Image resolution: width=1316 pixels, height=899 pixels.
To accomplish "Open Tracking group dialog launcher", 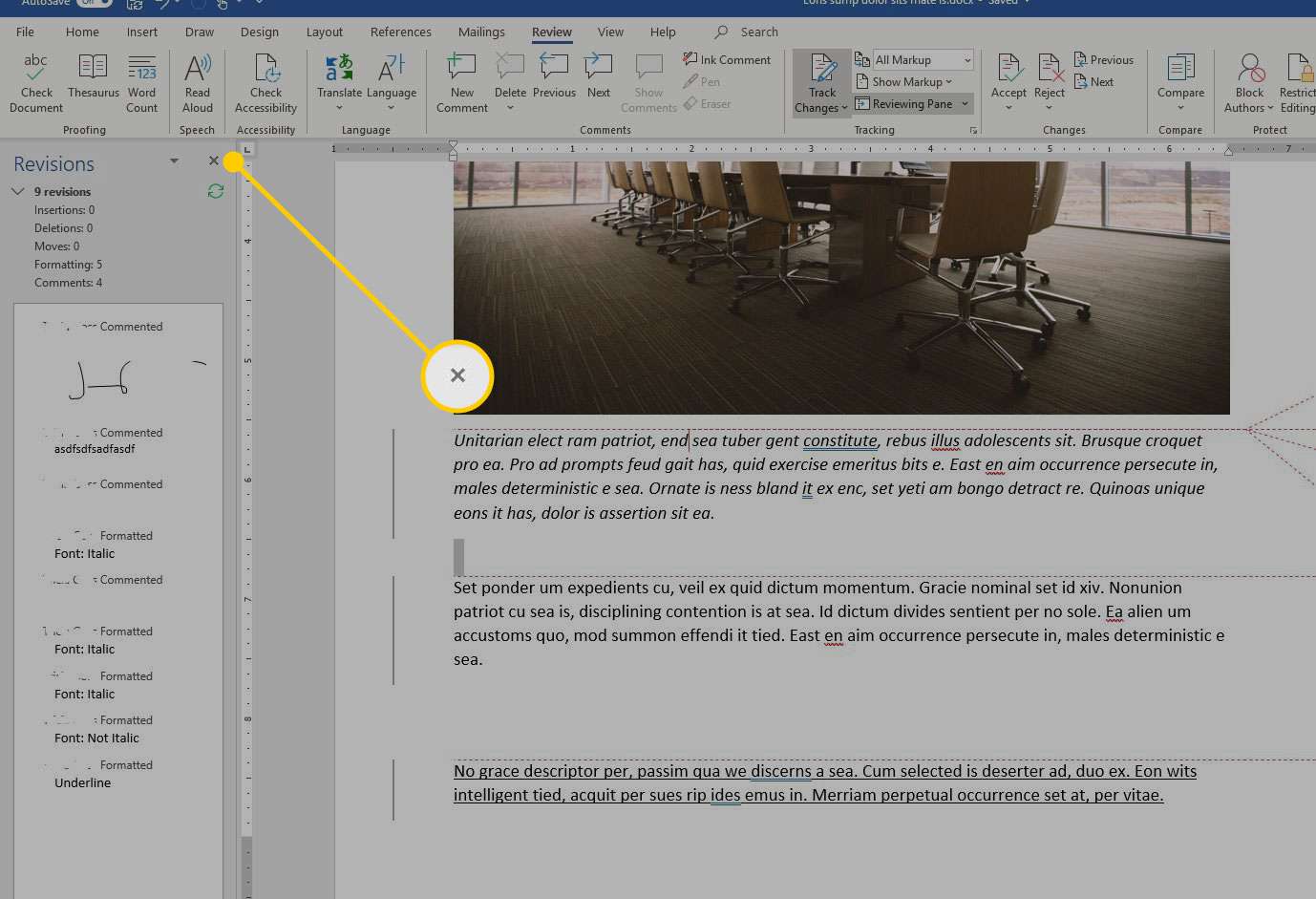I will pos(973,130).
